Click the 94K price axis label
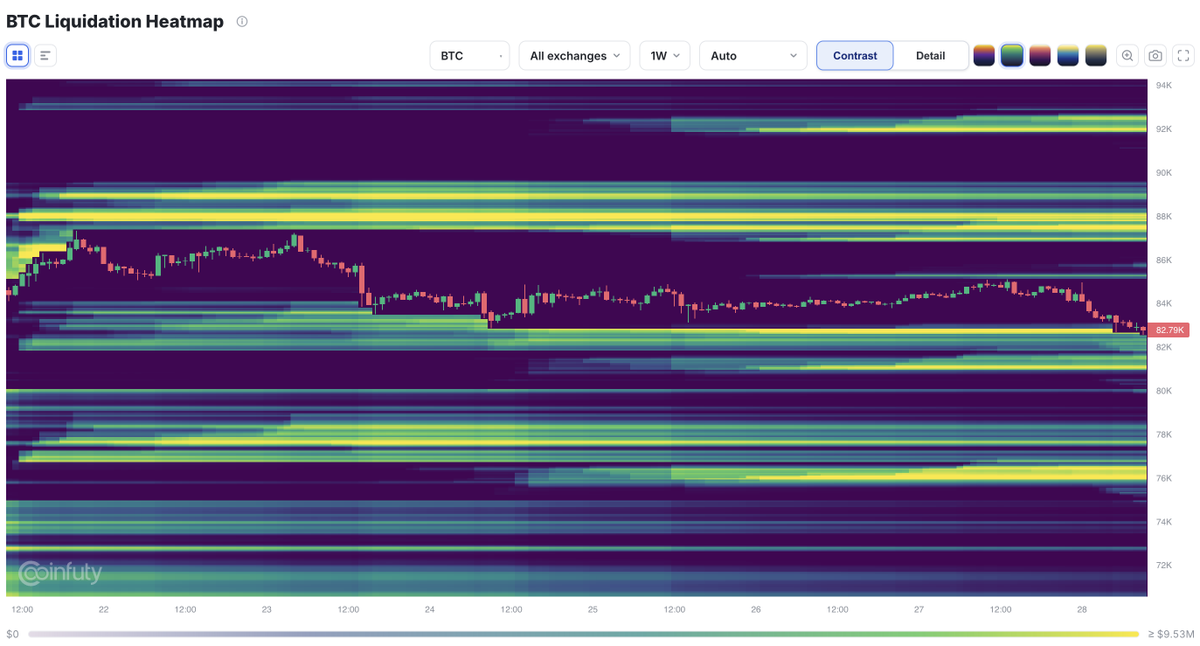This screenshot has width=1200, height=646. coord(1164,85)
